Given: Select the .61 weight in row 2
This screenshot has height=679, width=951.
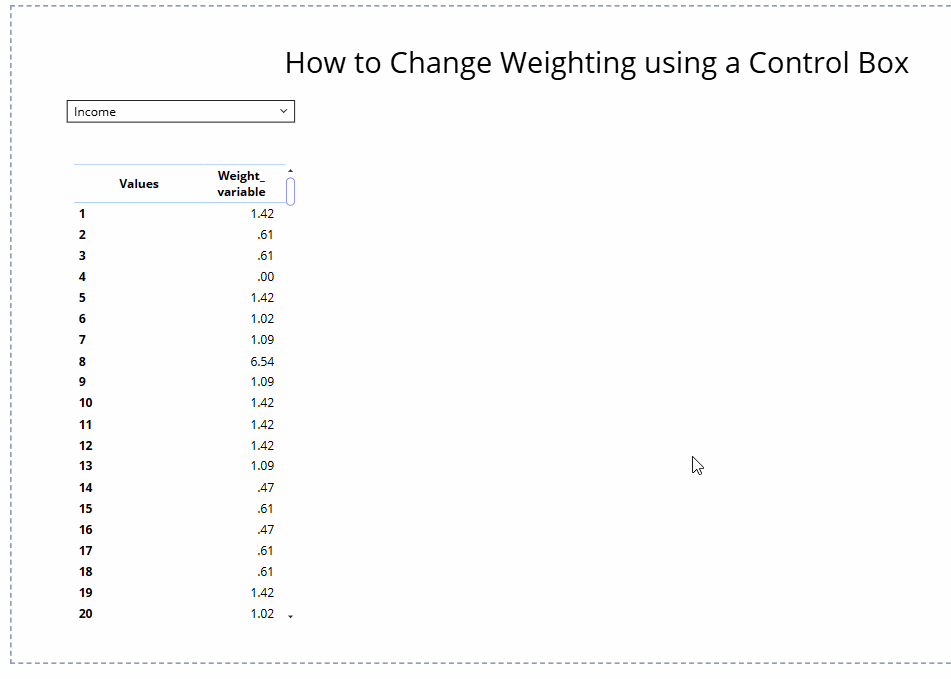Looking at the screenshot, I should pyautogui.click(x=267, y=234).
